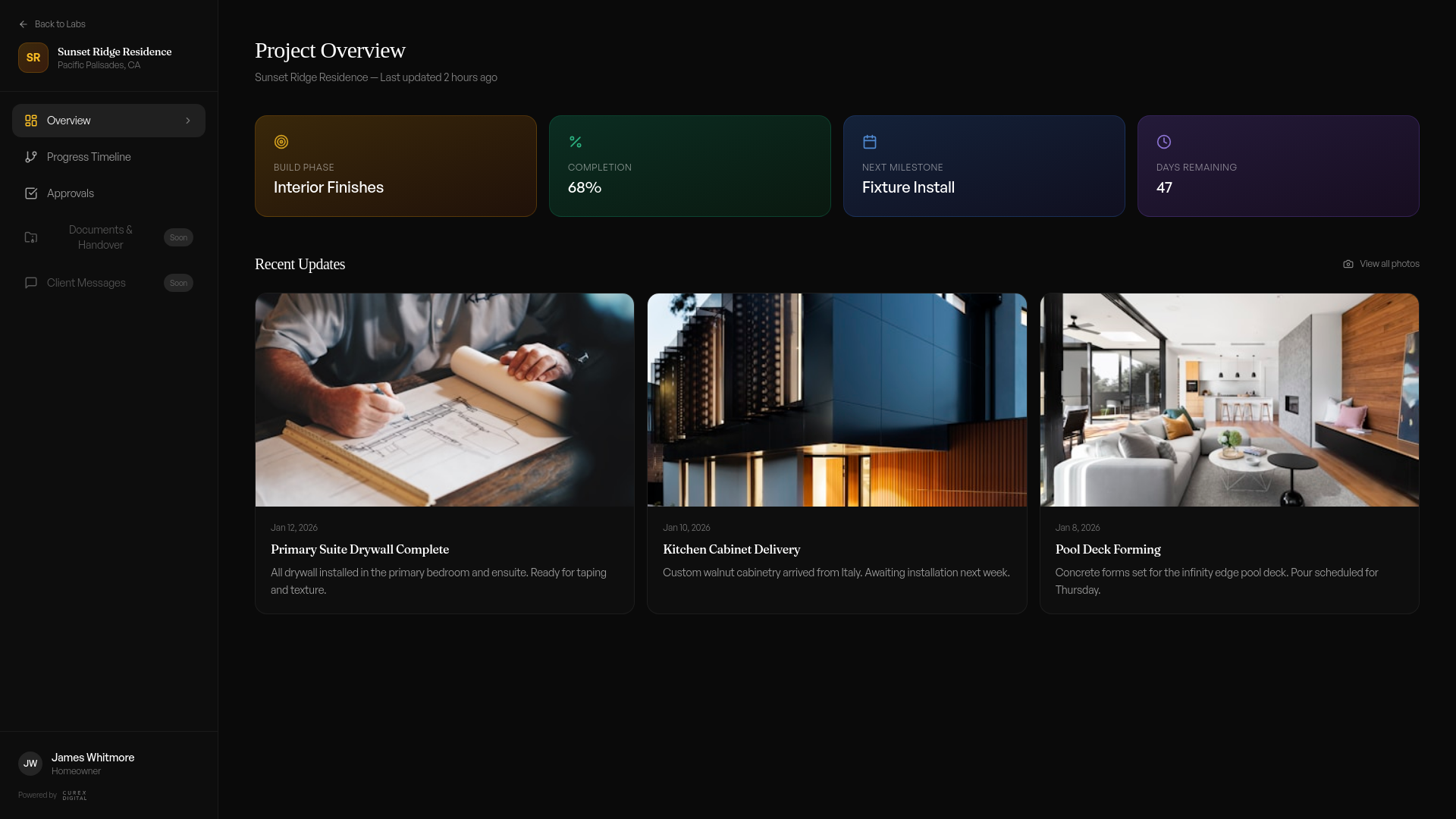1456x819 pixels.
Task: Click the Curex Digital logo
Action: (x=75, y=795)
